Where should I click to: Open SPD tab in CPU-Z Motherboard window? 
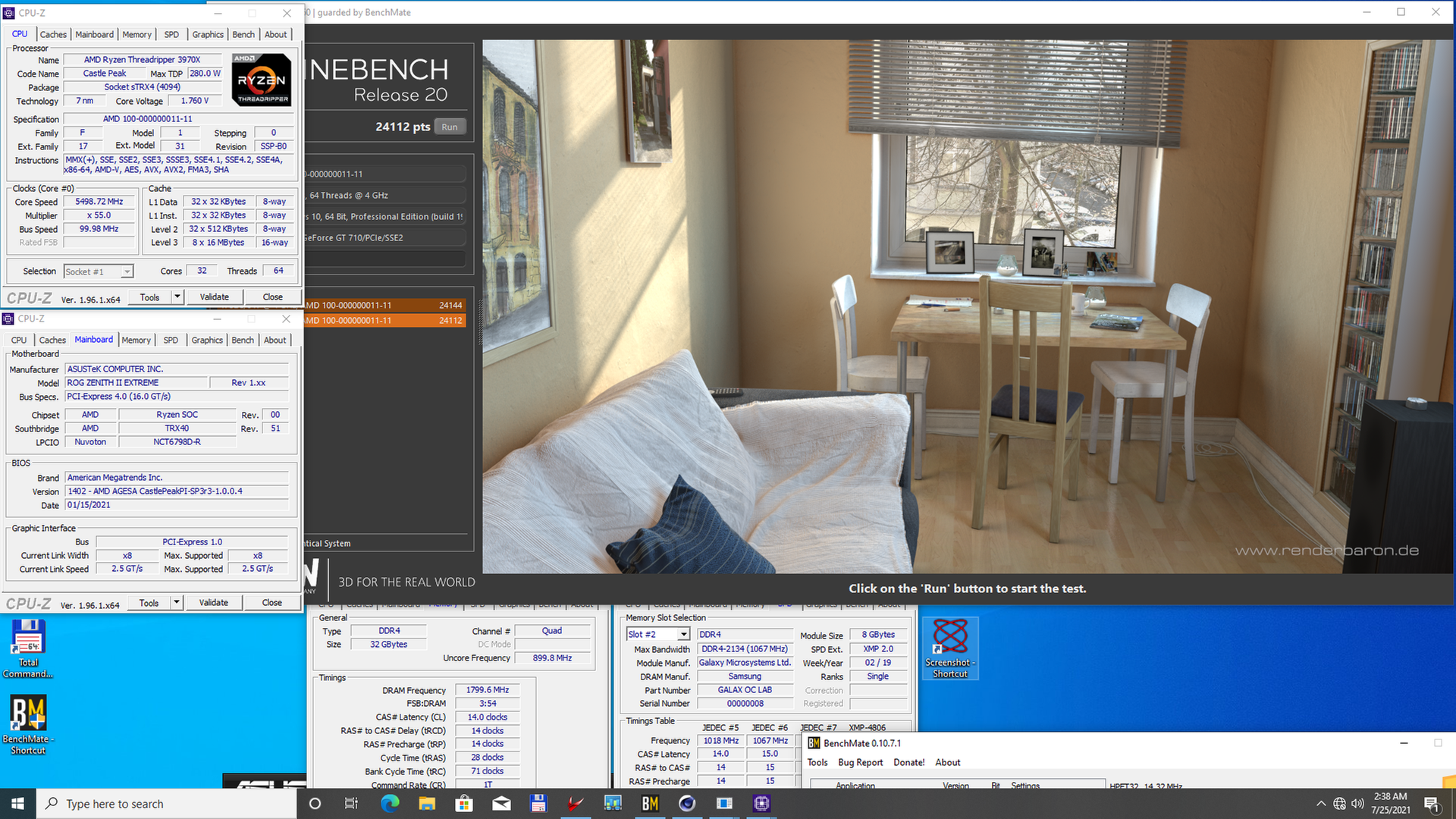click(x=171, y=340)
